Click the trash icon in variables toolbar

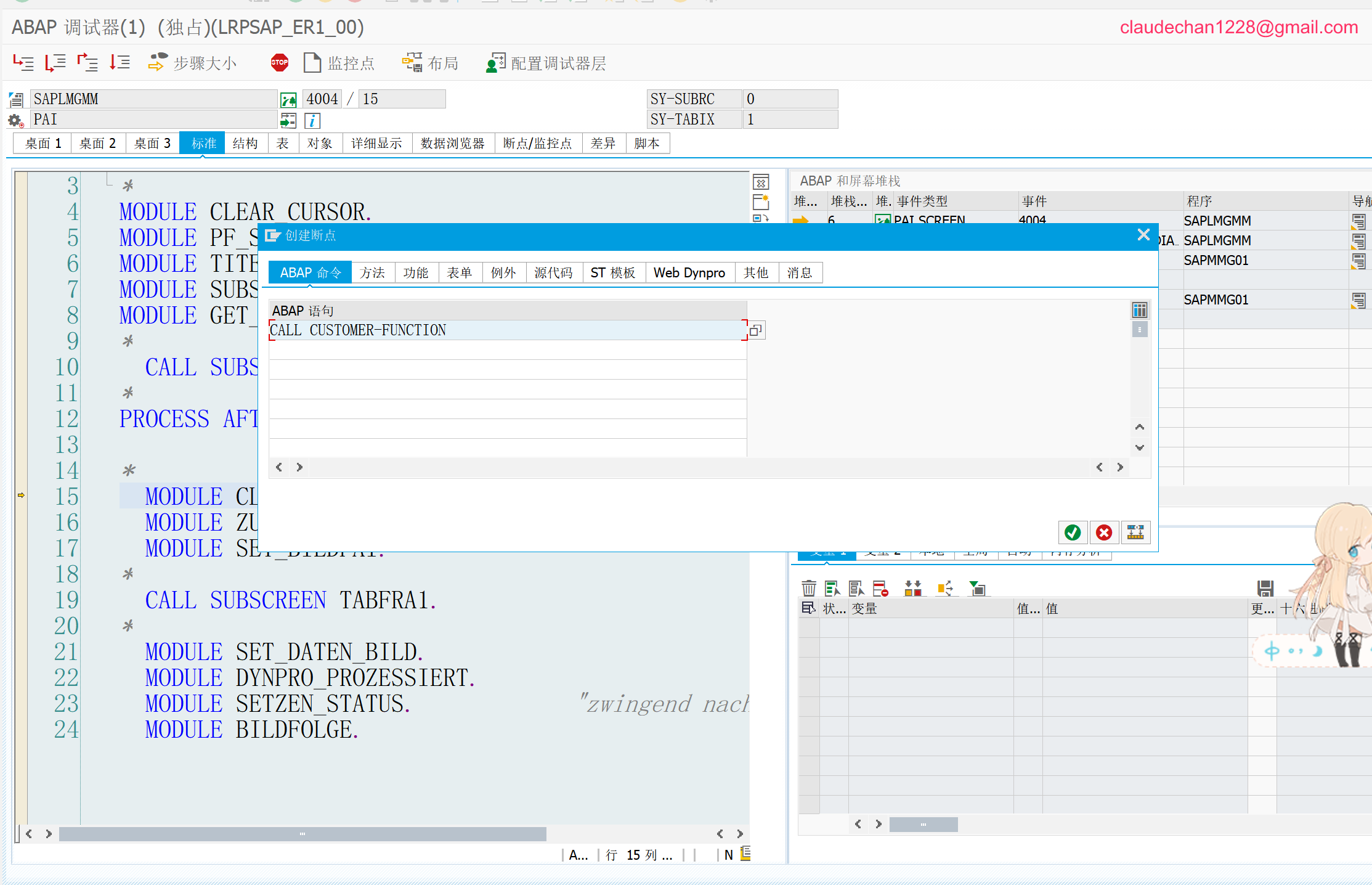808,588
